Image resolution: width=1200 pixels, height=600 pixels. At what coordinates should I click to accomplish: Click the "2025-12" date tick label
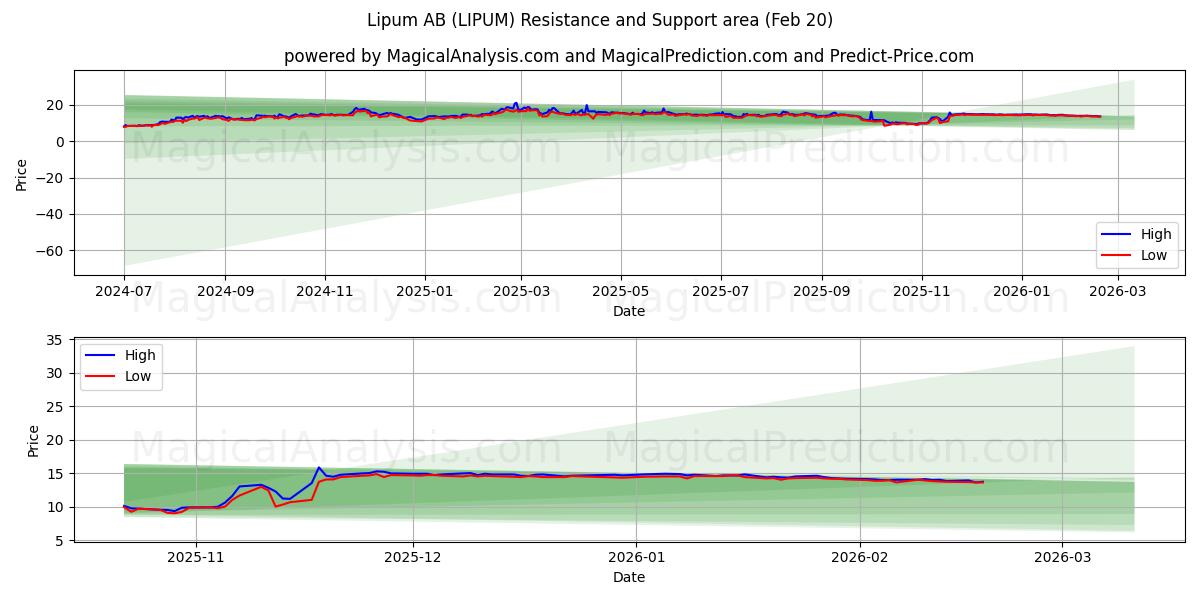pyautogui.click(x=412, y=557)
